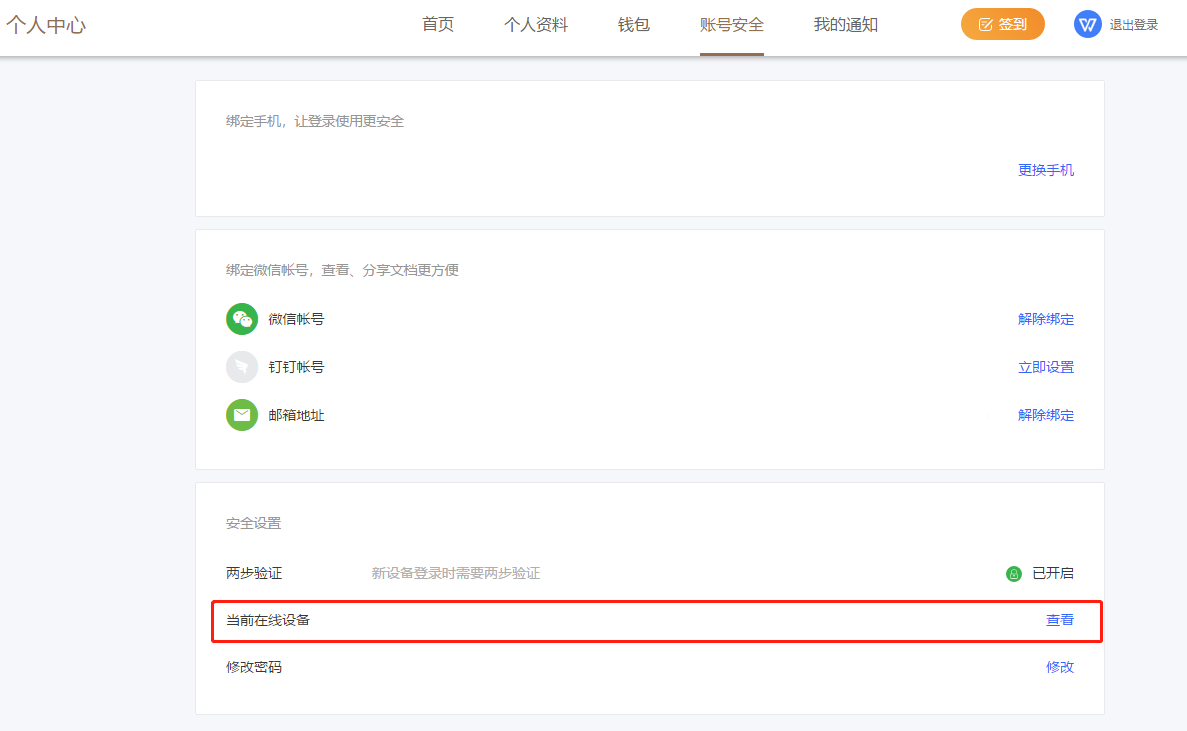Click 立即设置 for DingTalk account
This screenshot has width=1187, height=731.
(x=1046, y=367)
